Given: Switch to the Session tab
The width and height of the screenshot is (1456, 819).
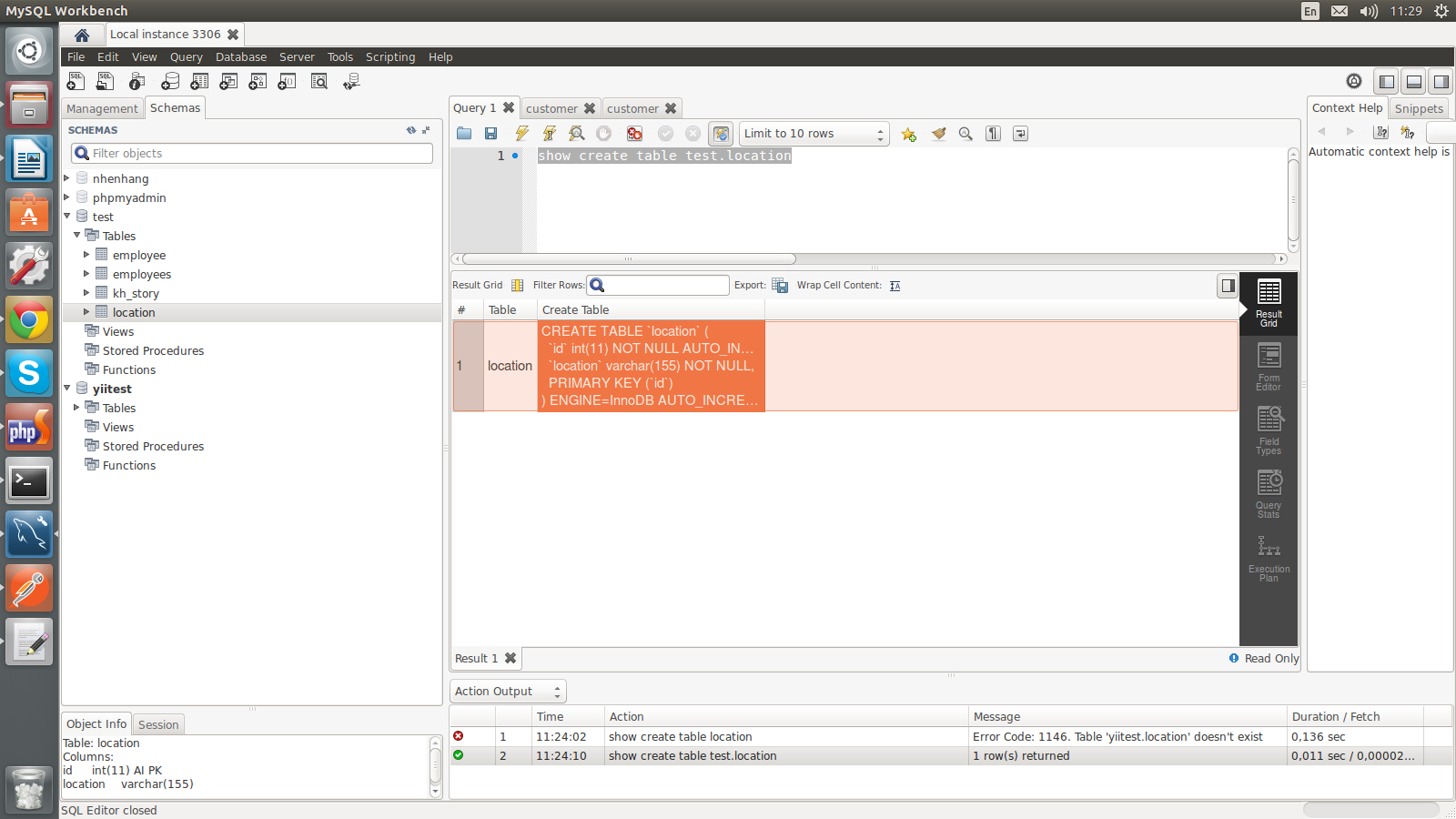Looking at the screenshot, I should [x=158, y=724].
